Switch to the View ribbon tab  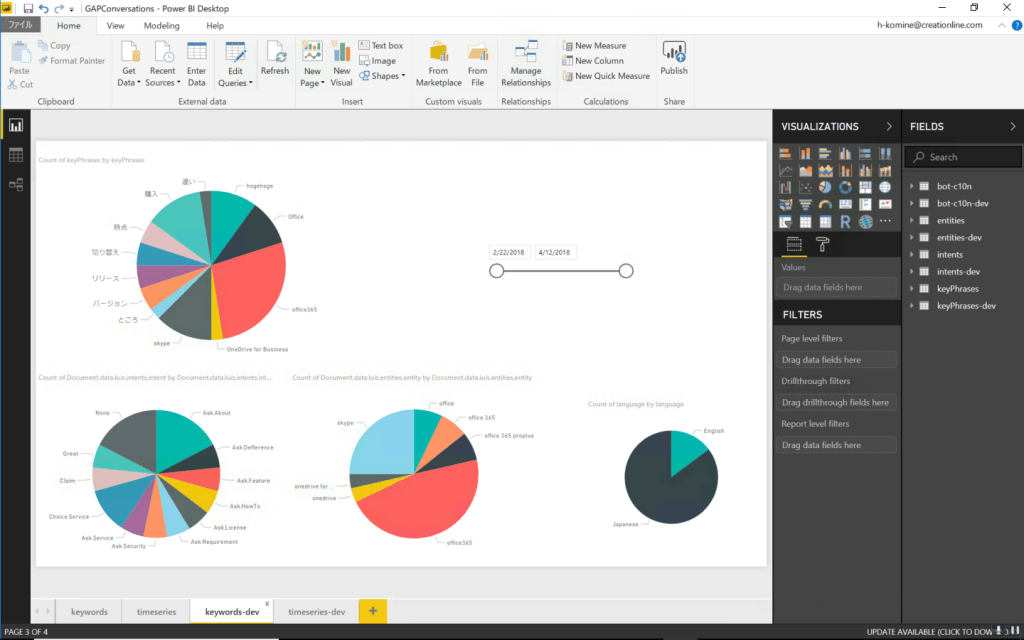(116, 25)
